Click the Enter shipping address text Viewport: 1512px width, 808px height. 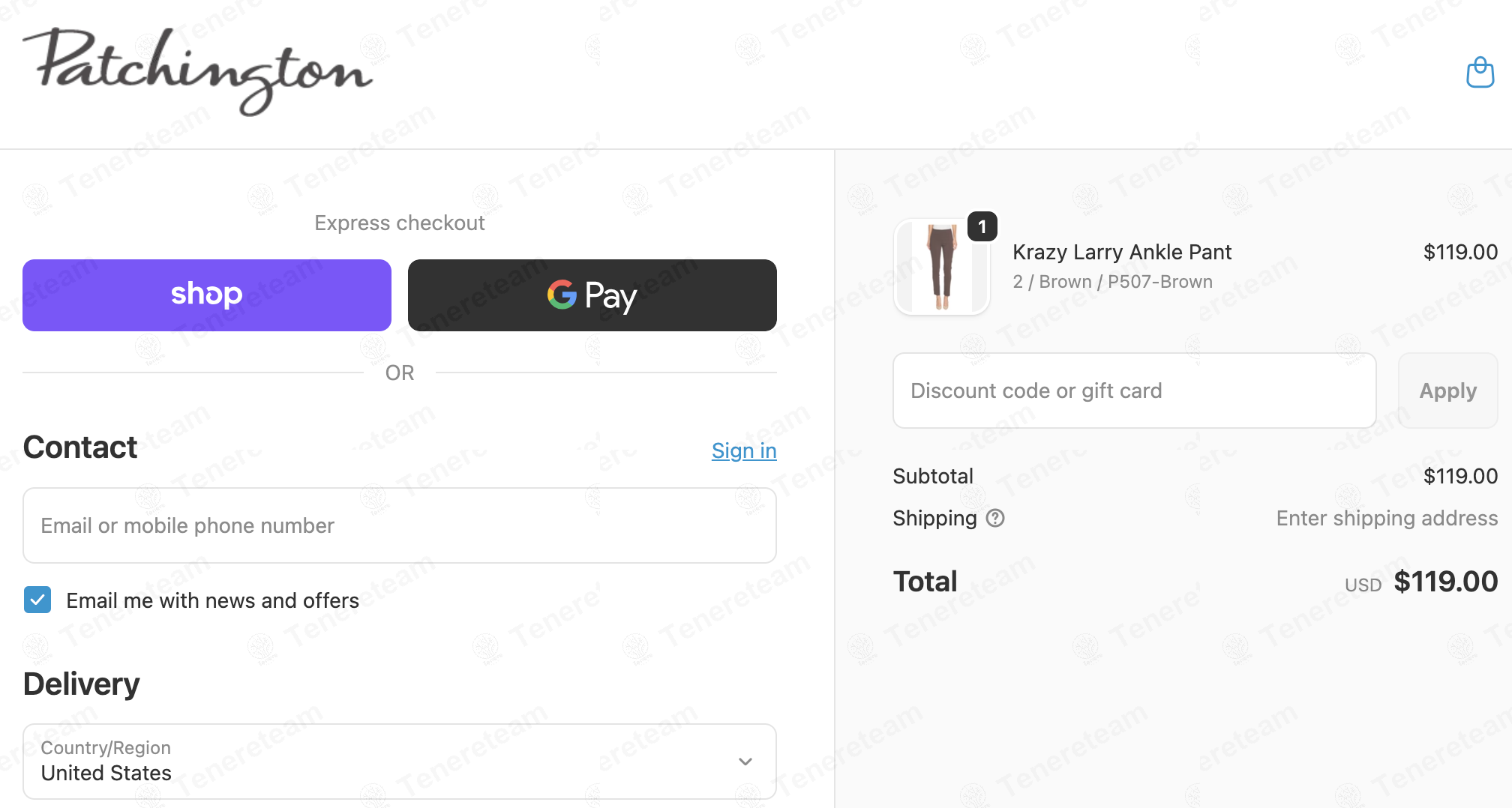(1387, 518)
